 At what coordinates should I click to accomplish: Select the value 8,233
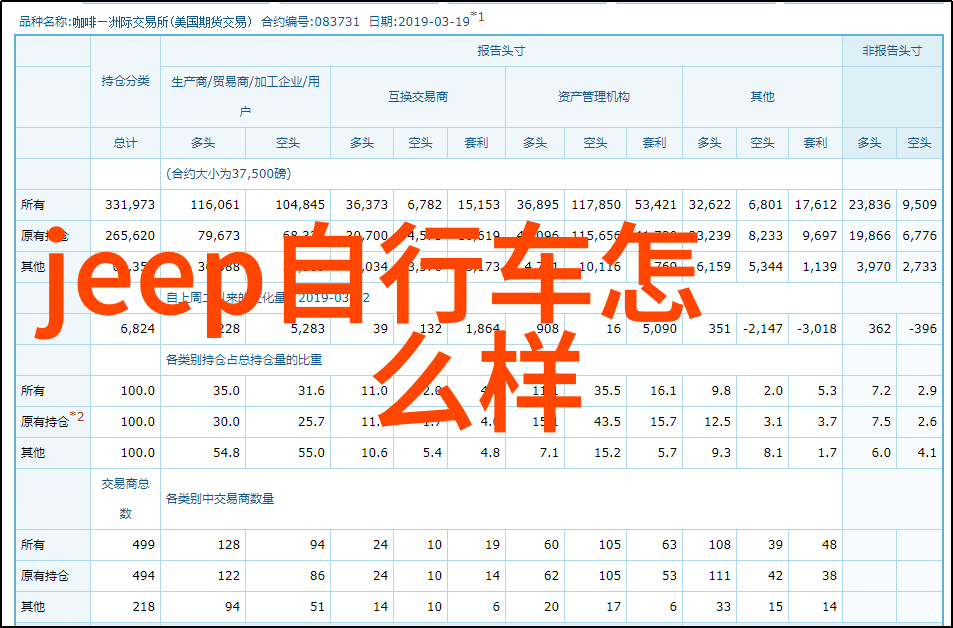click(x=765, y=235)
